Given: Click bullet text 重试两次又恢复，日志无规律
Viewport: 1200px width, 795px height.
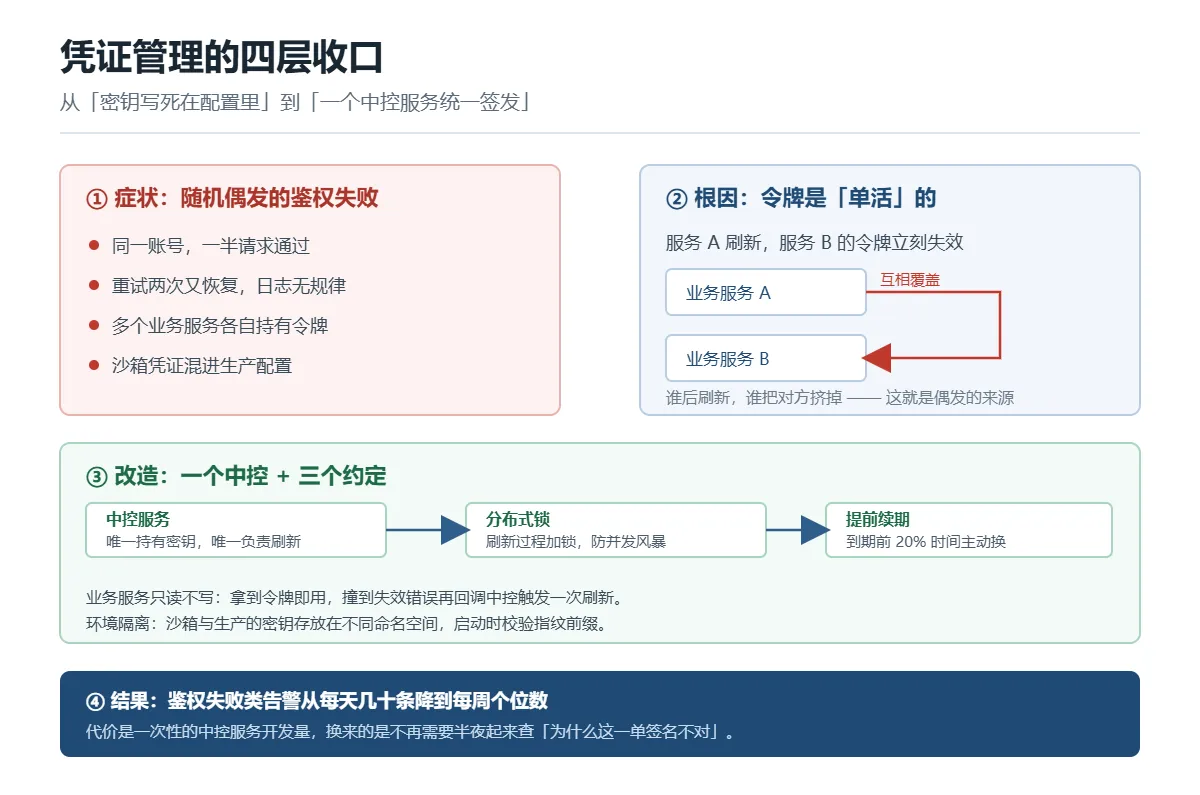Looking at the screenshot, I should click(229, 286).
